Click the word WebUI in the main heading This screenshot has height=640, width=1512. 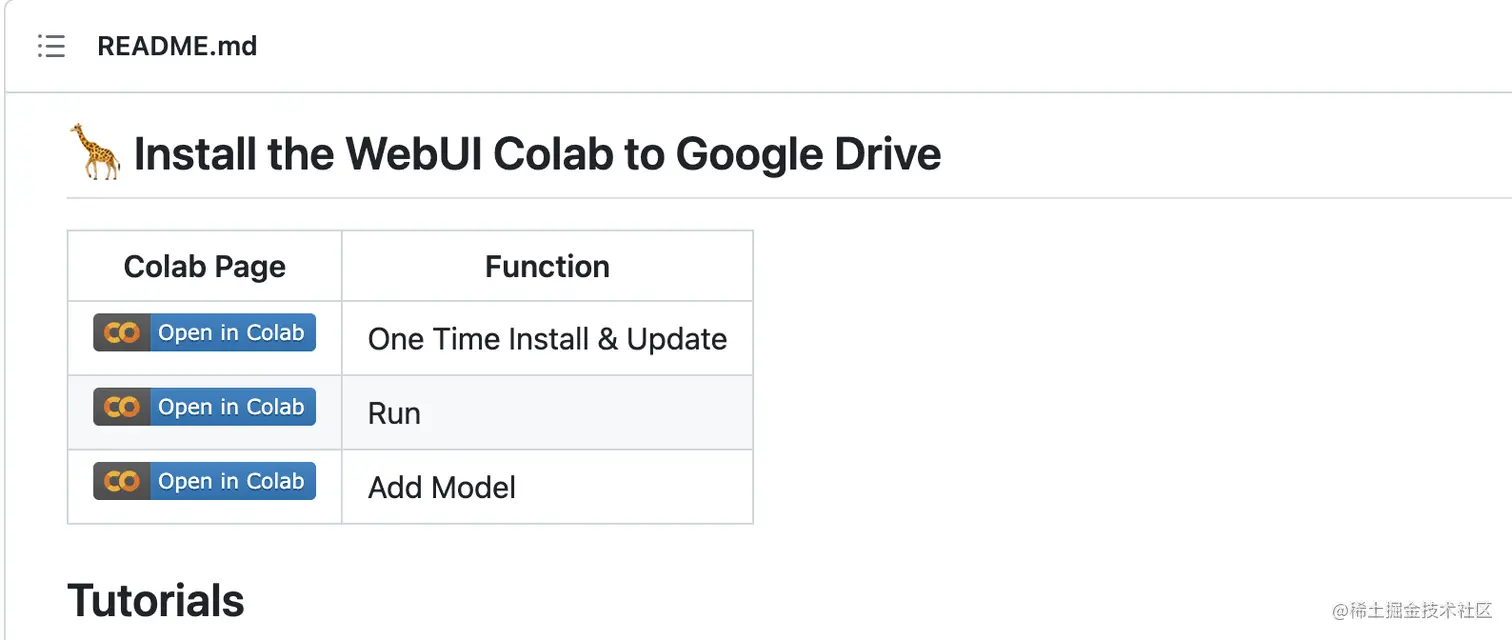413,154
